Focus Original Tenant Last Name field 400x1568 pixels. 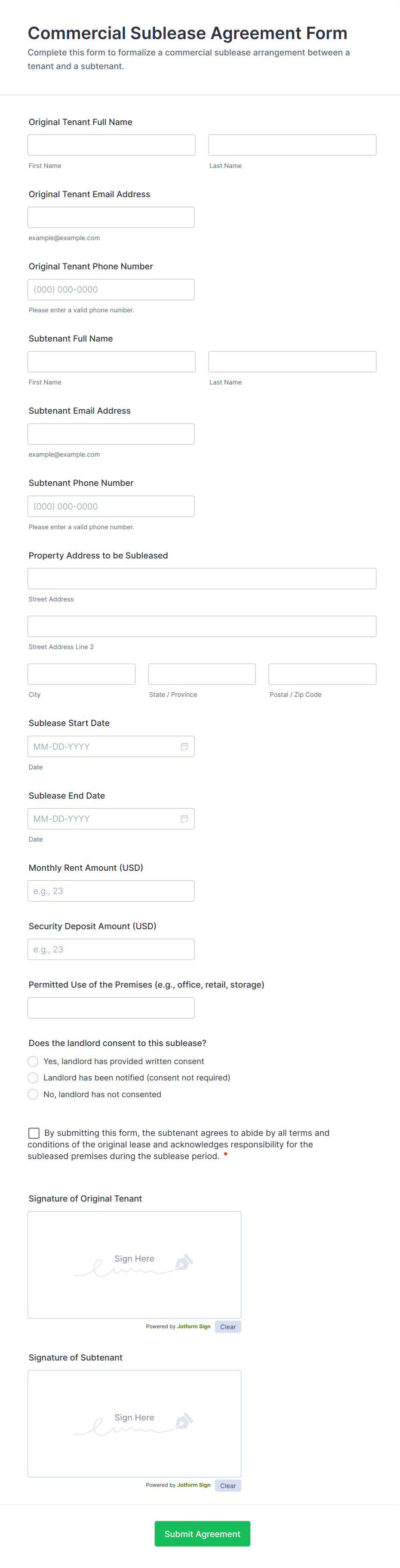pos(292,145)
